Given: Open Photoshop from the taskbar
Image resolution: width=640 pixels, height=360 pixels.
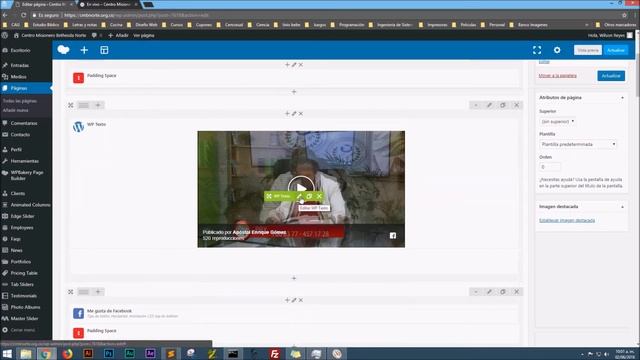Looking at the screenshot, I should [x=109, y=353].
